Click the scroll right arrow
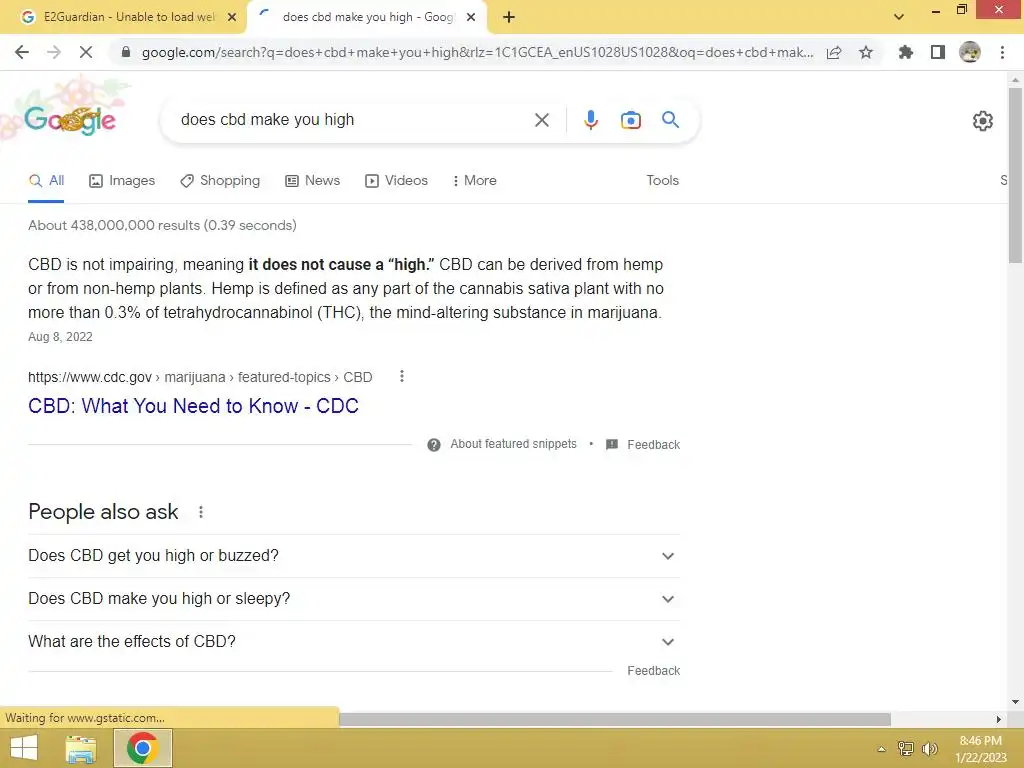This screenshot has height=768, width=1024. [999, 720]
